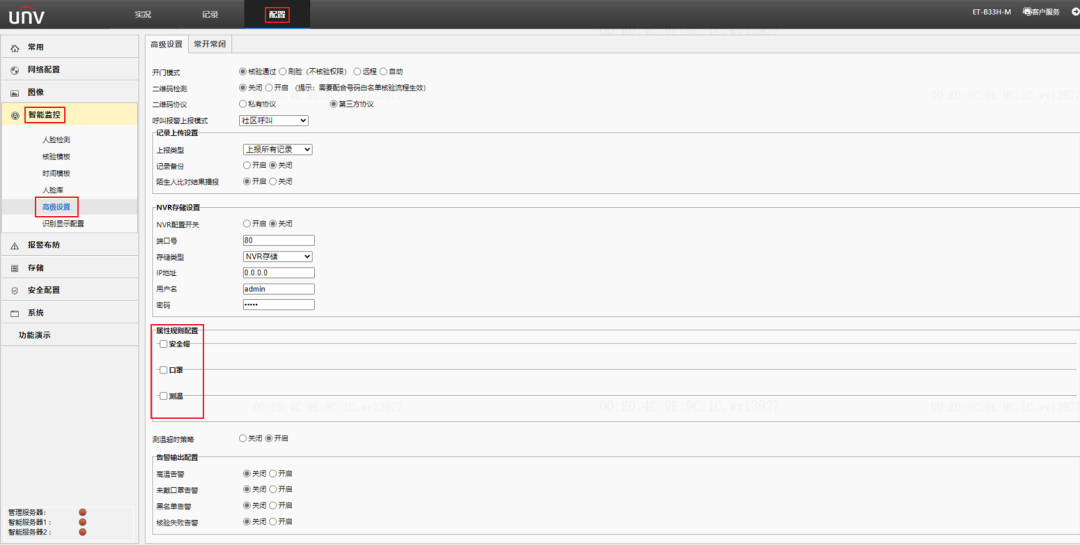Click the 密码 password field
Image resolution: width=1080 pixels, height=545 pixels.
tap(278, 305)
